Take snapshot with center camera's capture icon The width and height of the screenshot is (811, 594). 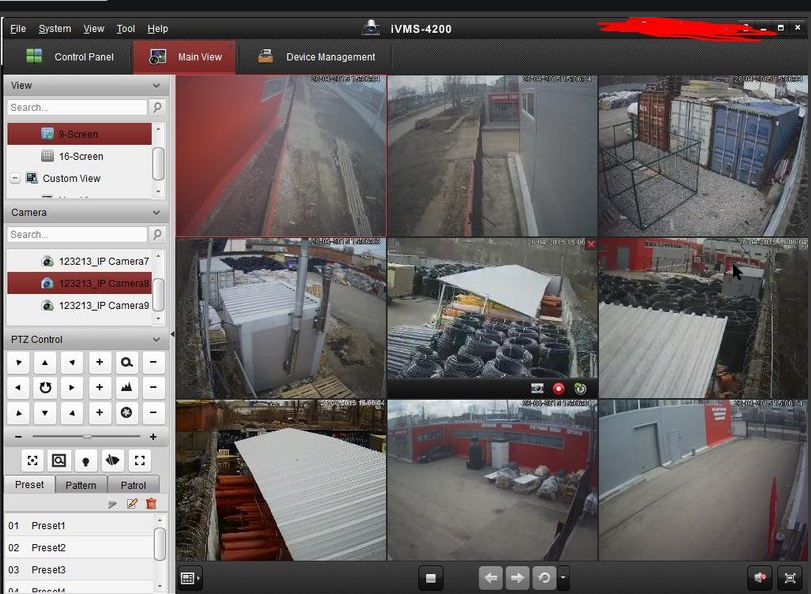click(537, 388)
